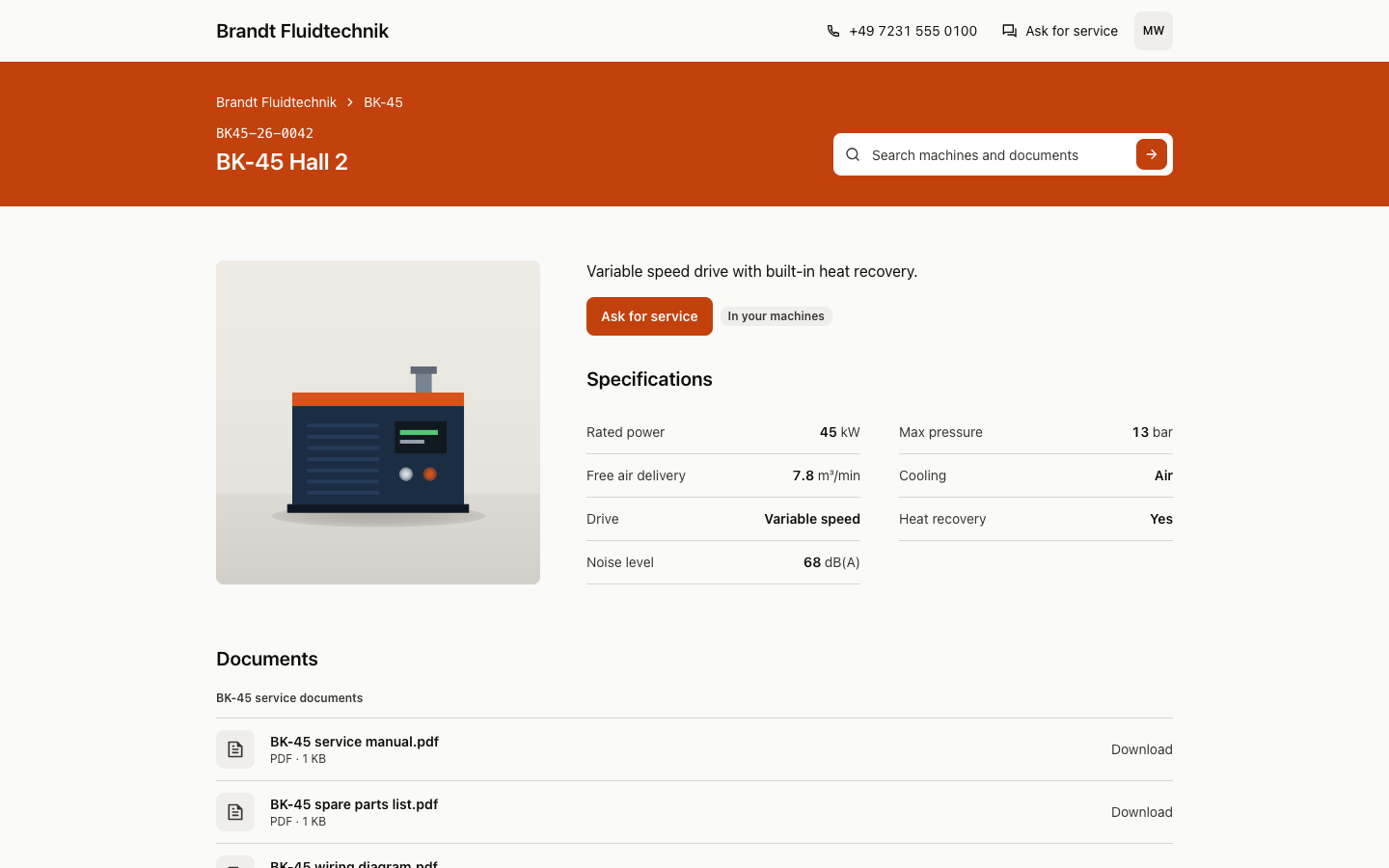The height and width of the screenshot is (868, 1389).
Task: Go to Brandt Fluidtechnik breadcrumb
Action: click(x=276, y=102)
